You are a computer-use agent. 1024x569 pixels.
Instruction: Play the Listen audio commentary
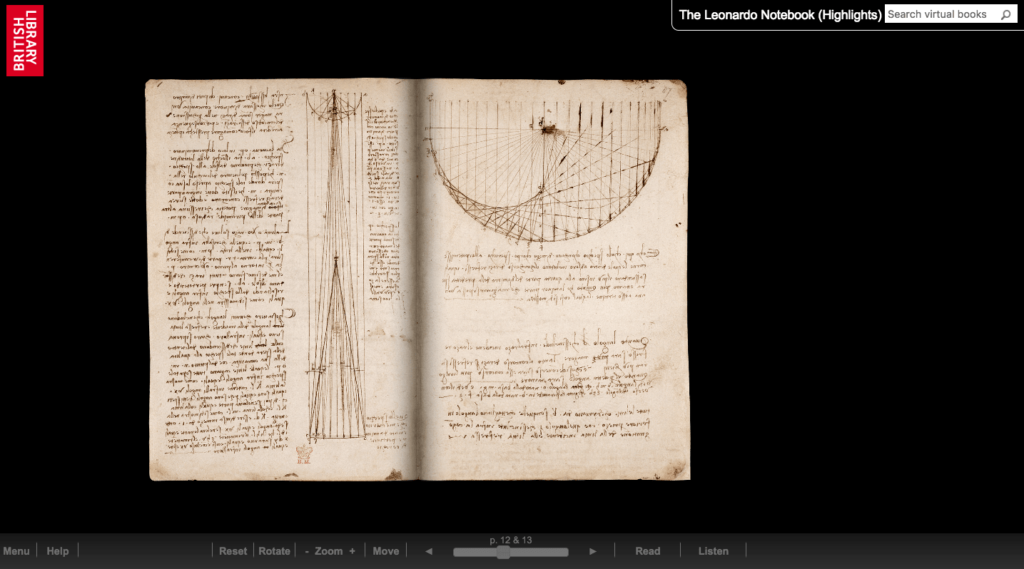[713, 551]
